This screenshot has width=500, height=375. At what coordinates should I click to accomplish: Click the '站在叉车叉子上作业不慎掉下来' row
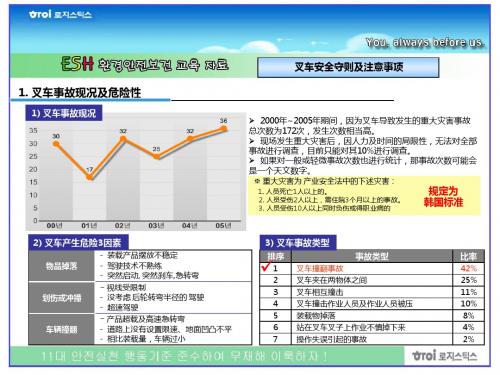coord(372,327)
